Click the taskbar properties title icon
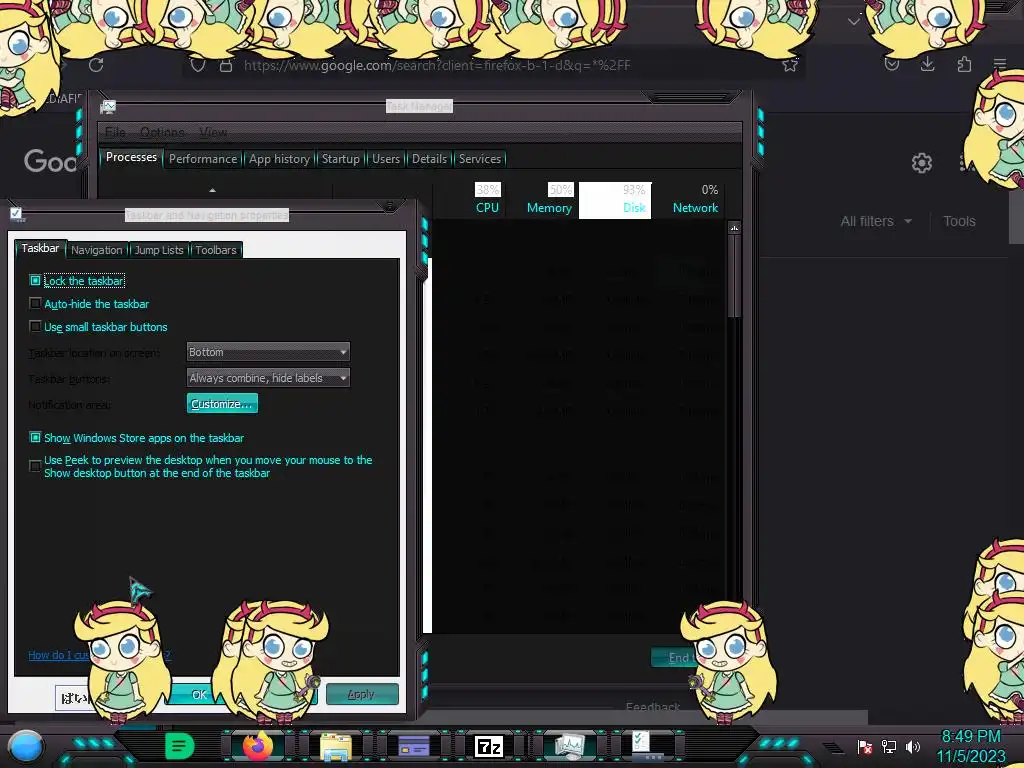This screenshot has width=1024, height=768. 16,214
